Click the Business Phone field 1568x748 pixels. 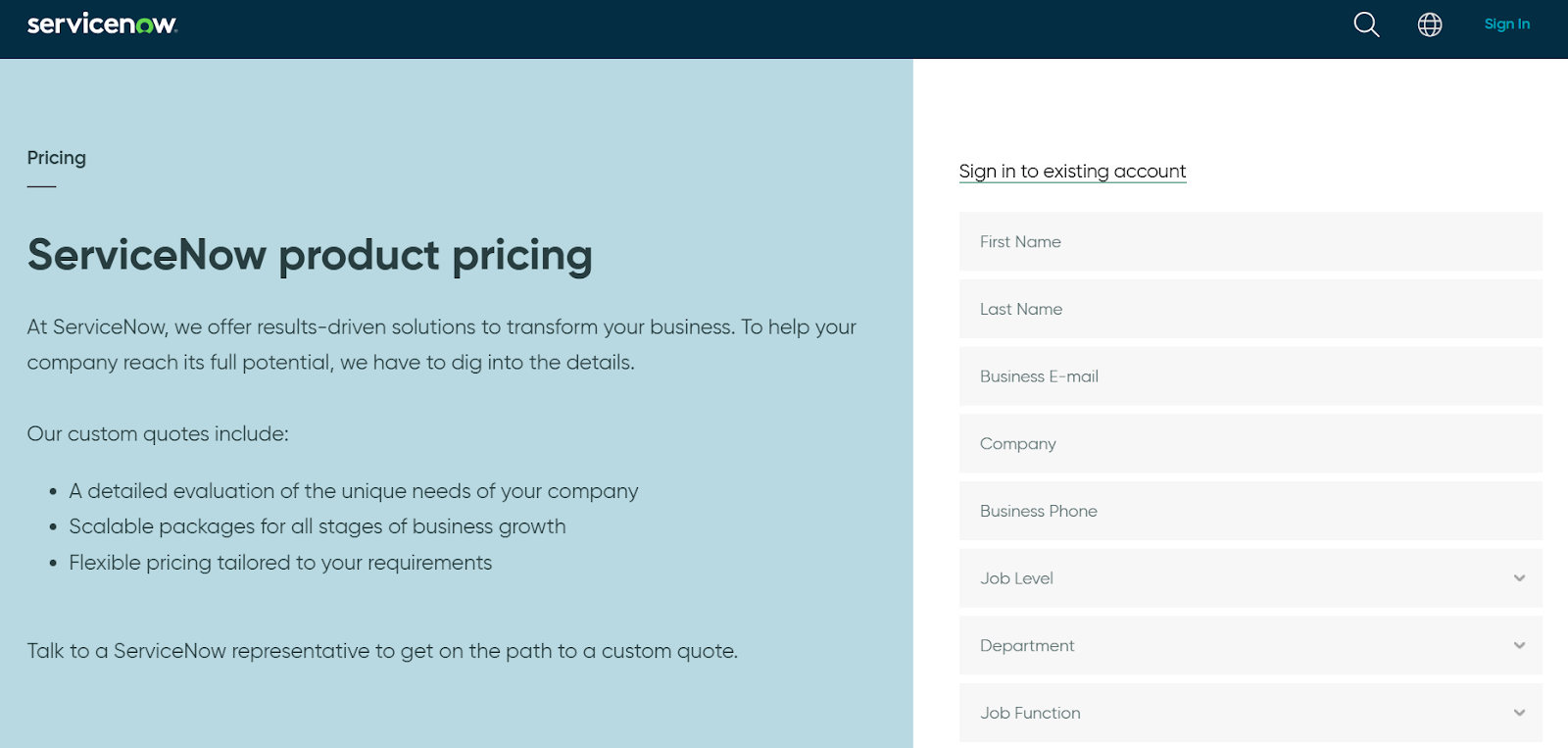[x=1249, y=512]
